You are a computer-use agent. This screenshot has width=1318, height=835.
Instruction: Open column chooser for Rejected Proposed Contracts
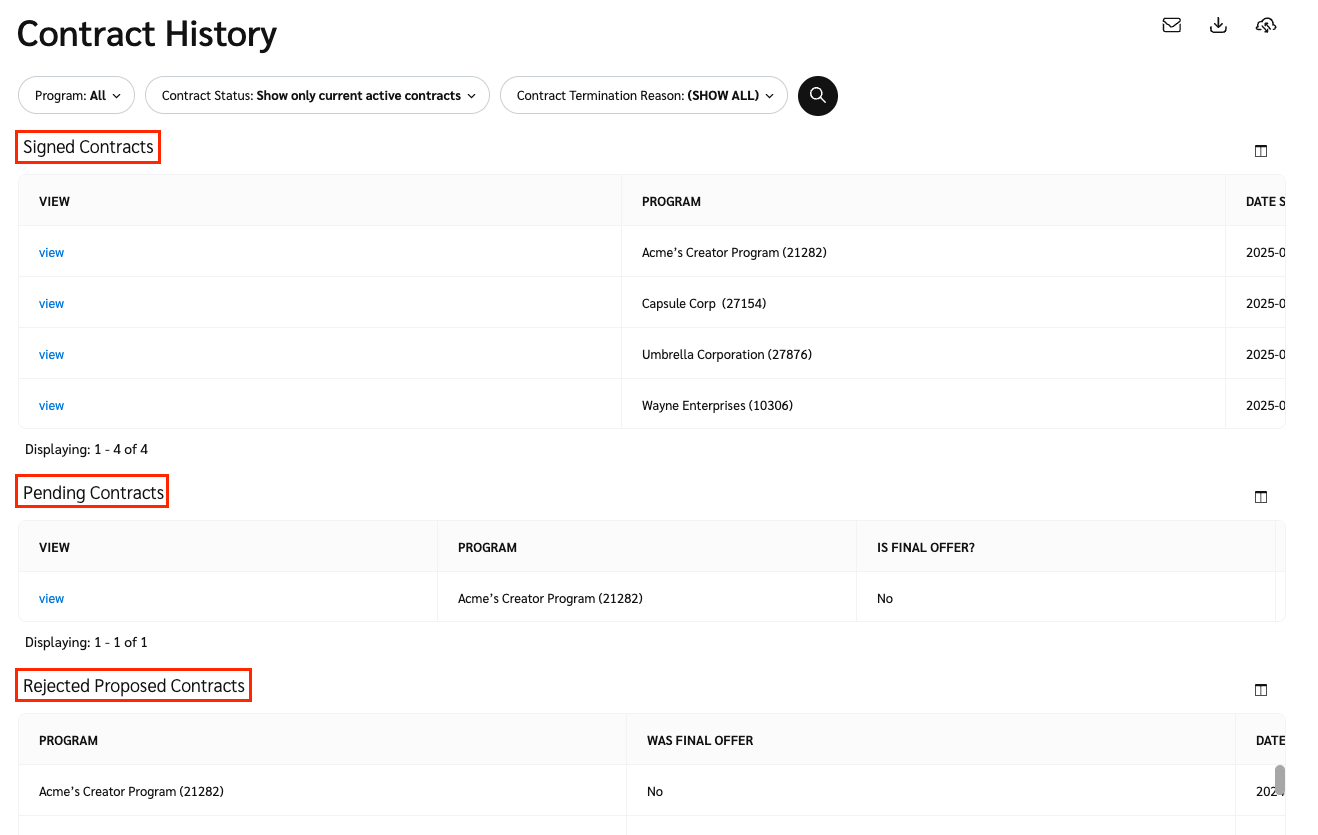point(1260,690)
